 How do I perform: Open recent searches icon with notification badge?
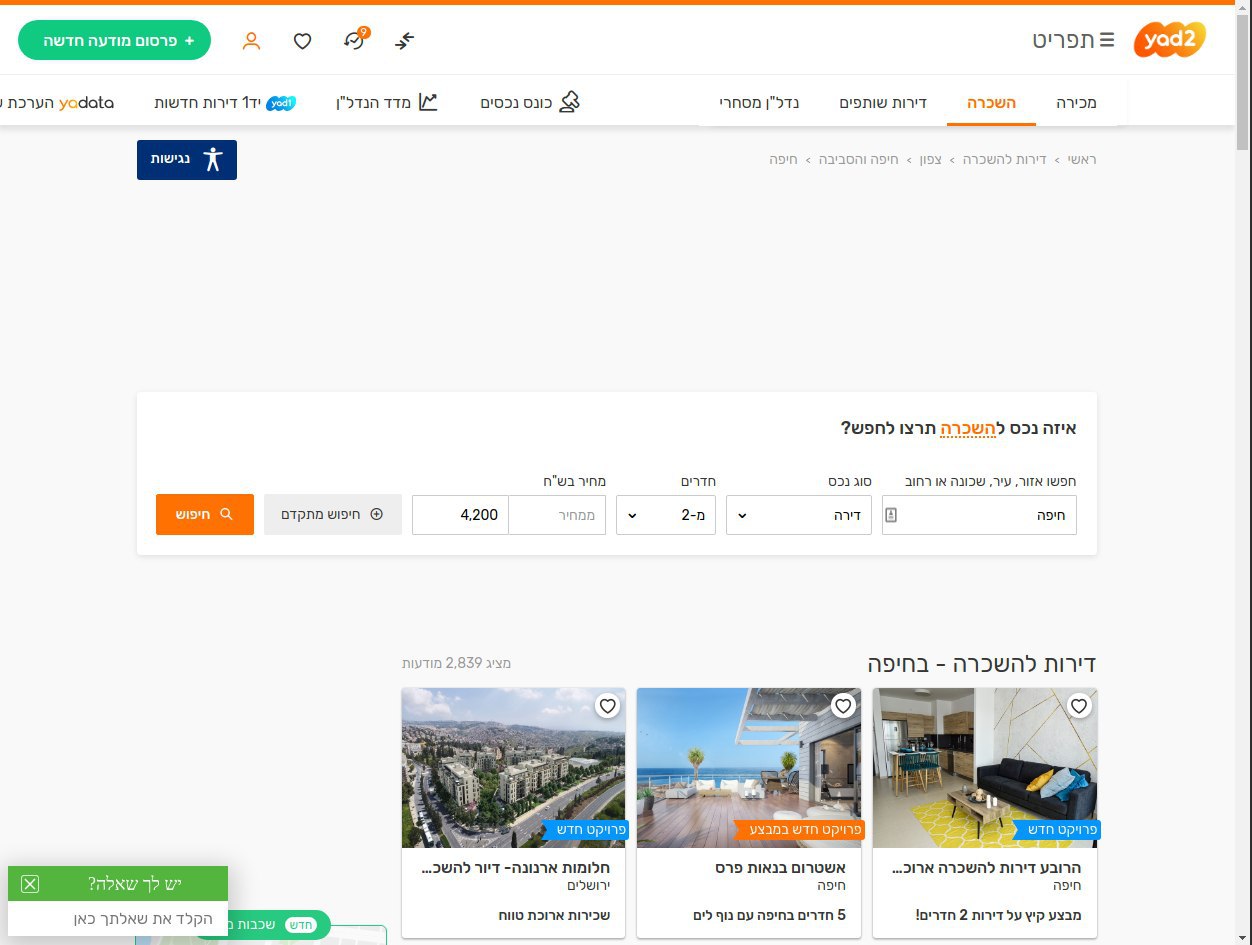tap(355, 39)
